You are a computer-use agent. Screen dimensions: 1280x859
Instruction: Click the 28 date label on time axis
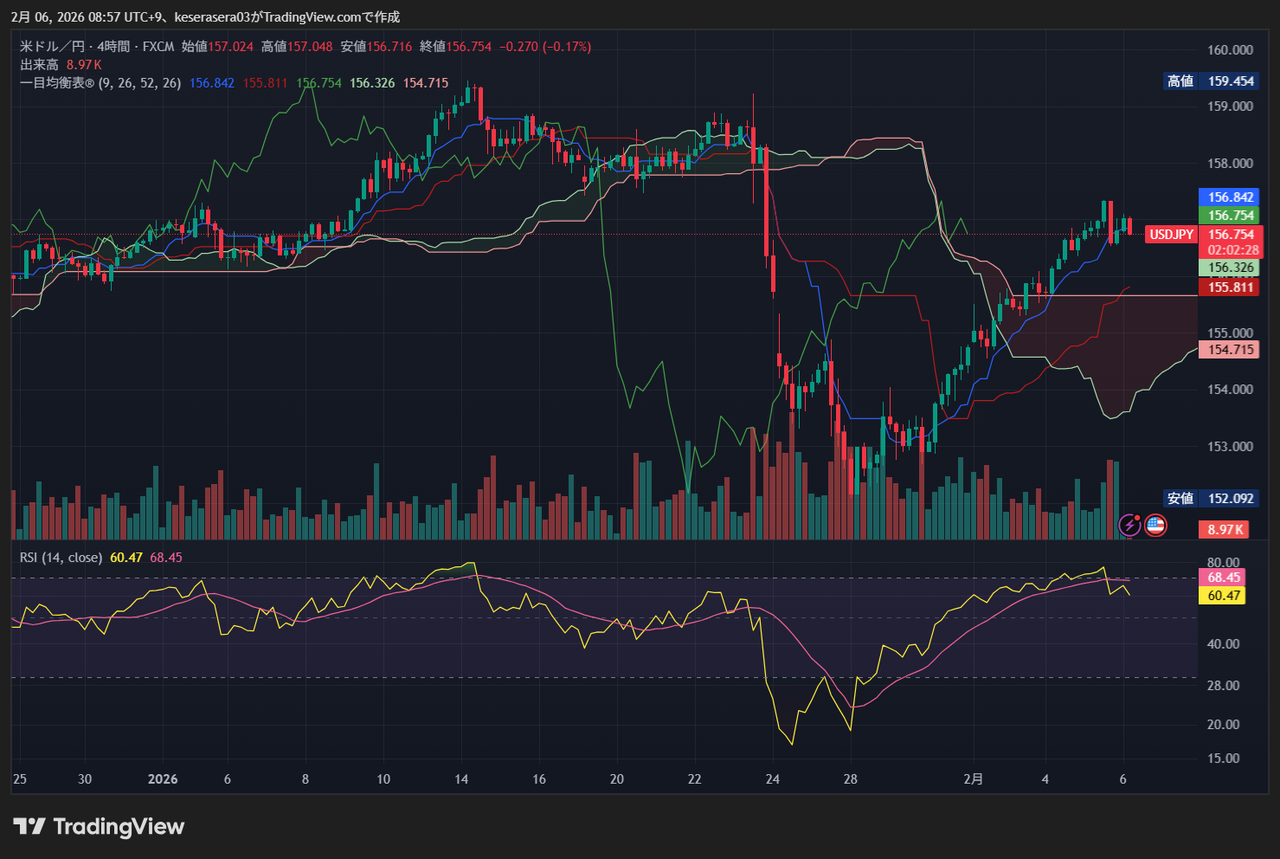[850, 779]
